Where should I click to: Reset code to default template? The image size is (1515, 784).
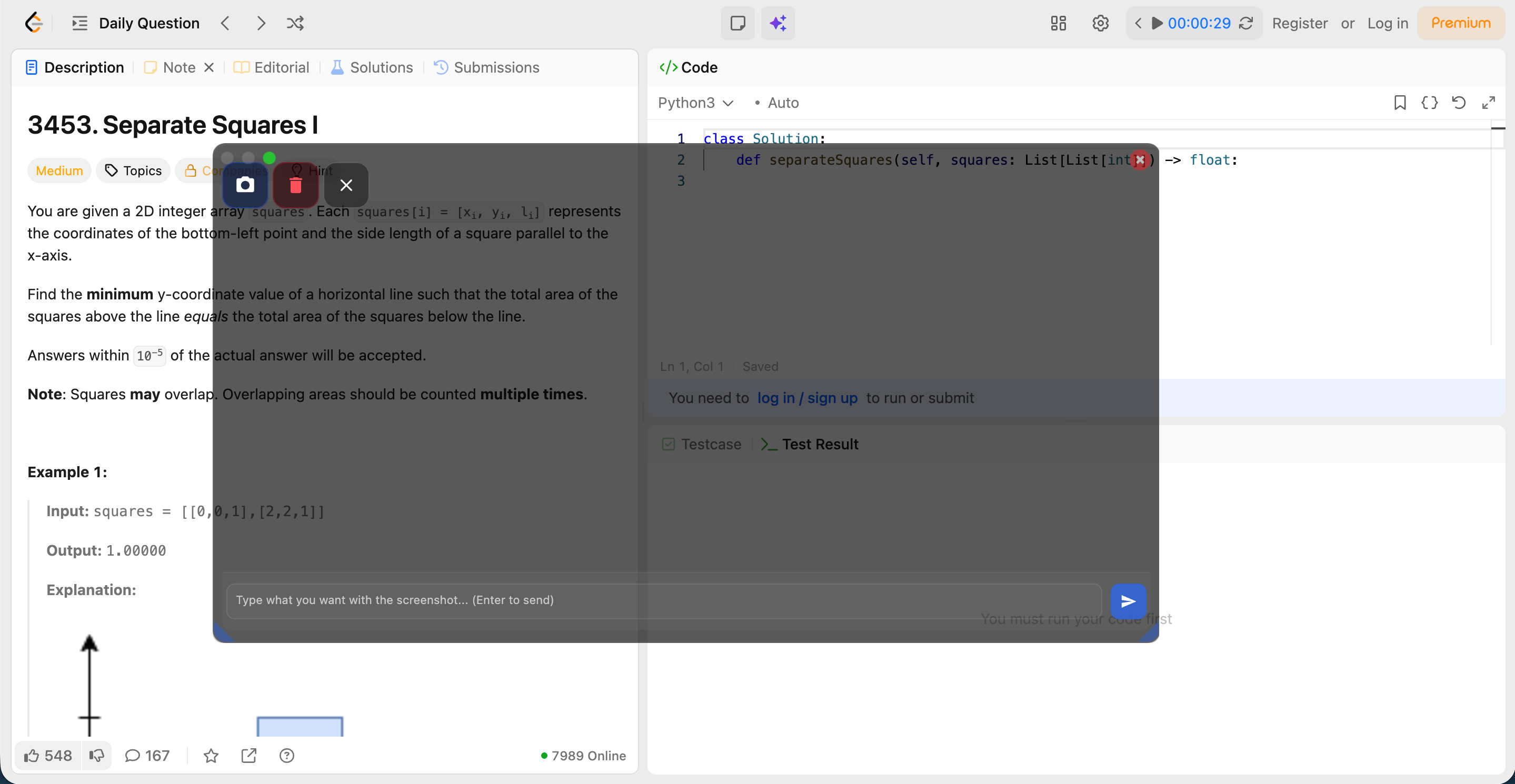tap(1459, 102)
